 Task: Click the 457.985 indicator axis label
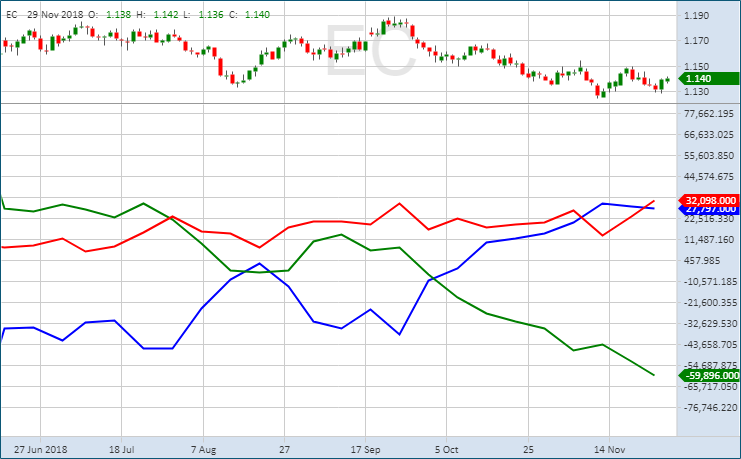click(709, 261)
